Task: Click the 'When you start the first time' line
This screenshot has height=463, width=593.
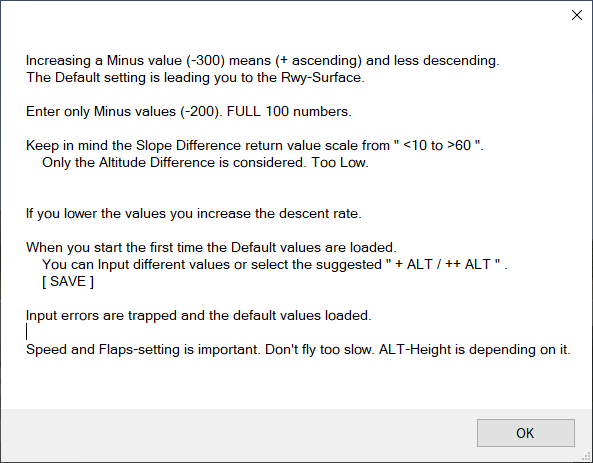Action: pyautogui.click(x=211, y=247)
